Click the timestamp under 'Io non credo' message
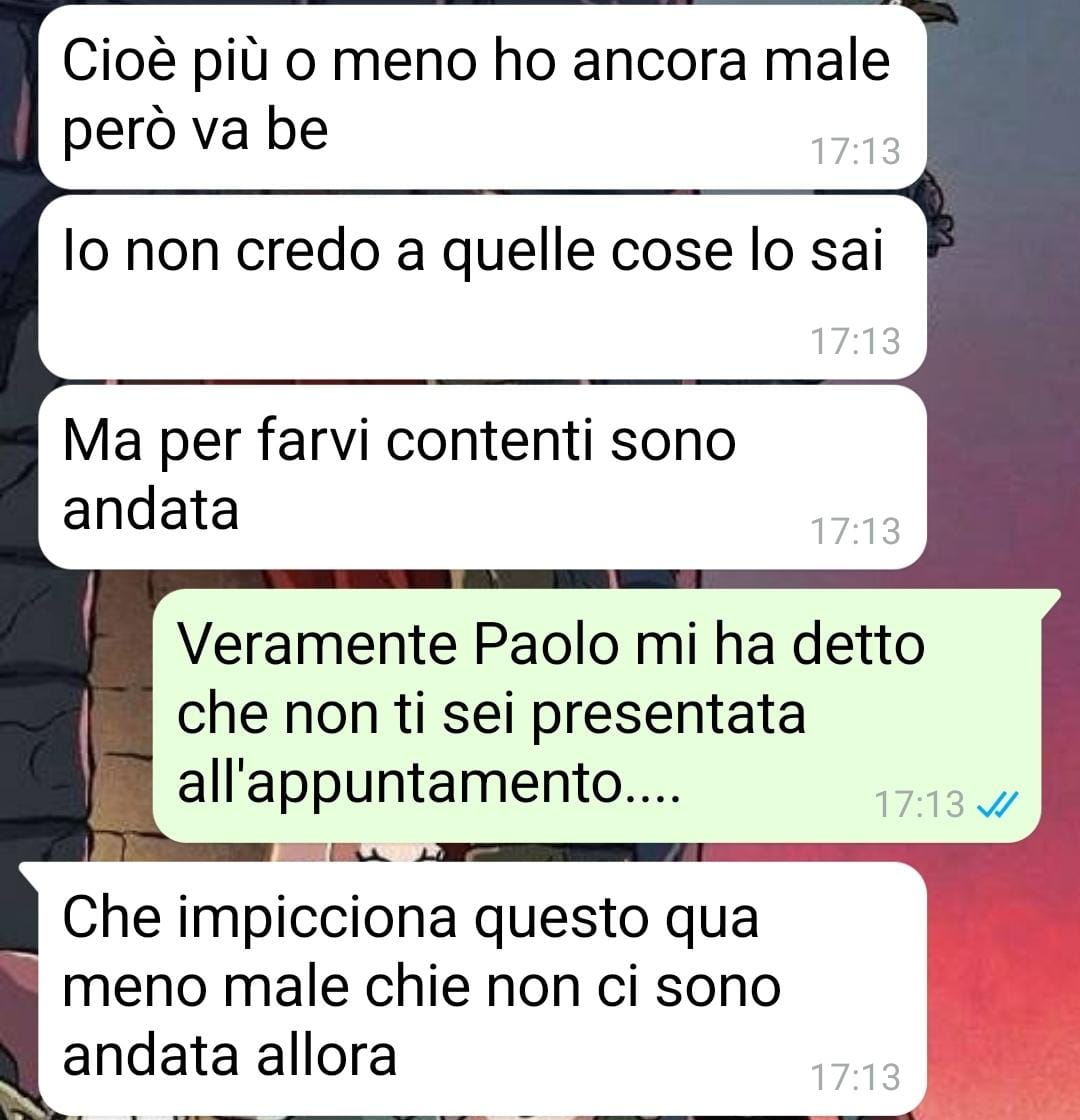1080x1120 pixels. (855, 341)
